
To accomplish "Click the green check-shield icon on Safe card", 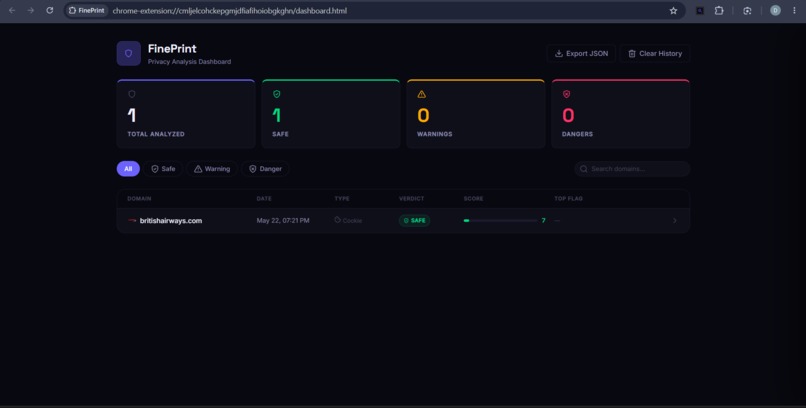I will point(277,94).
